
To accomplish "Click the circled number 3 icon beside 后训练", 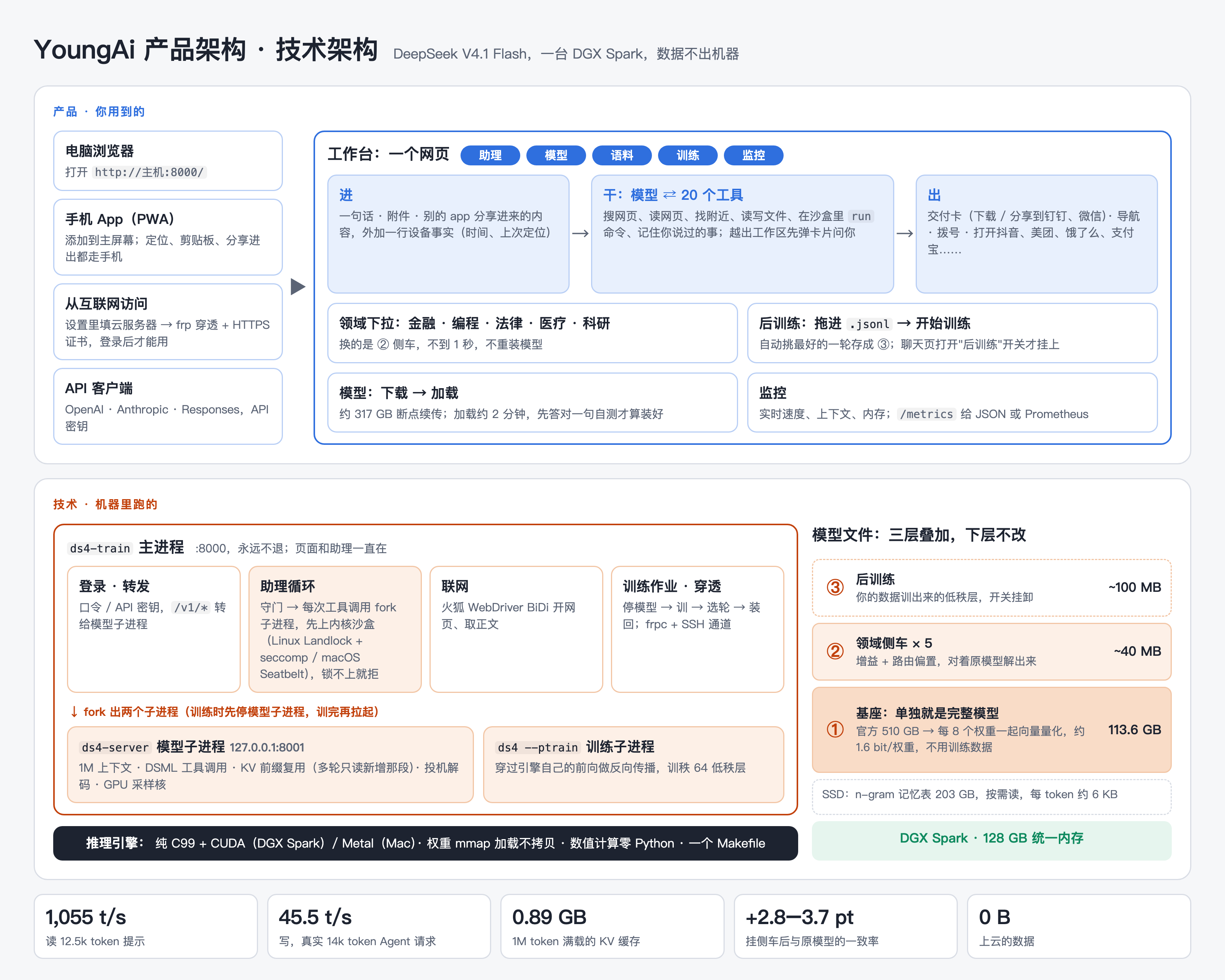I will (x=835, y=587).
